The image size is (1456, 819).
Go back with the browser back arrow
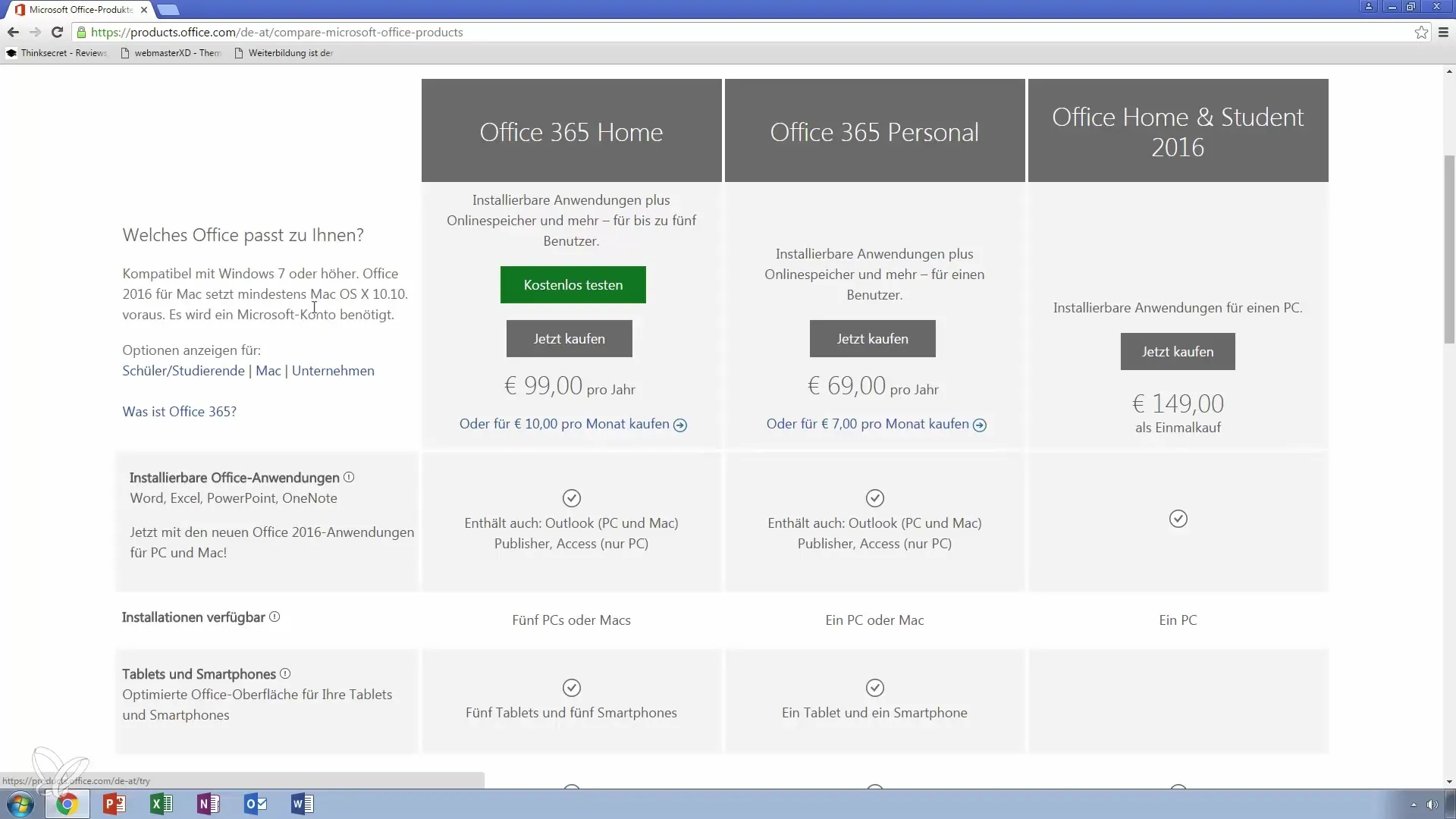click(13, 32)
